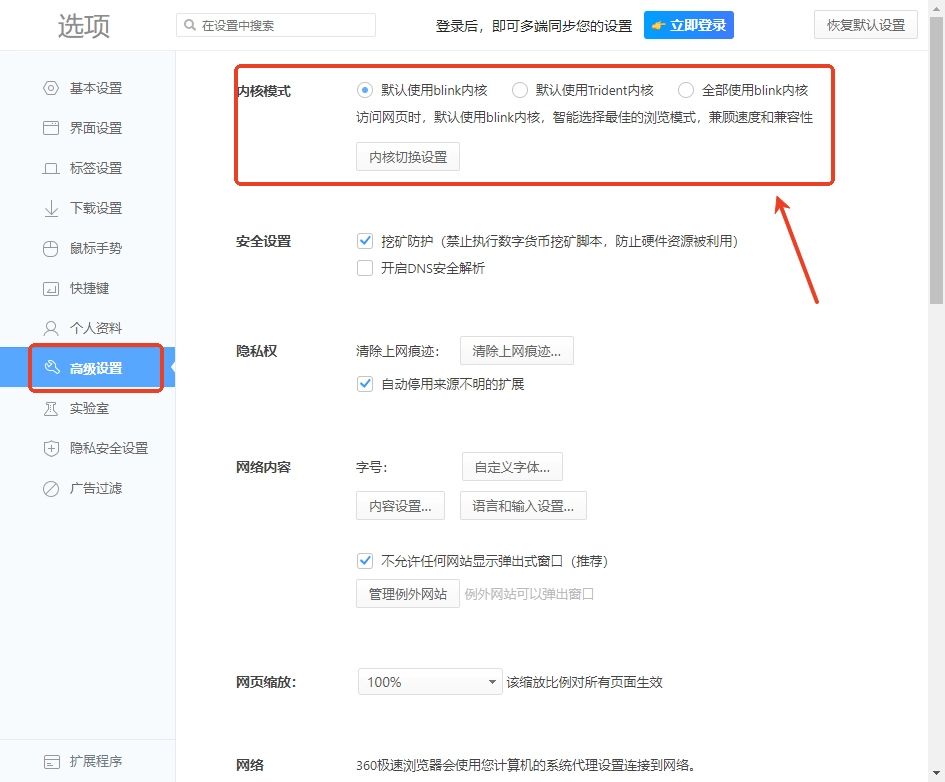Toggle 自动停用来源不明的扩展 checkbox
This screenshot has width=945, height=782.
[365, 384]
